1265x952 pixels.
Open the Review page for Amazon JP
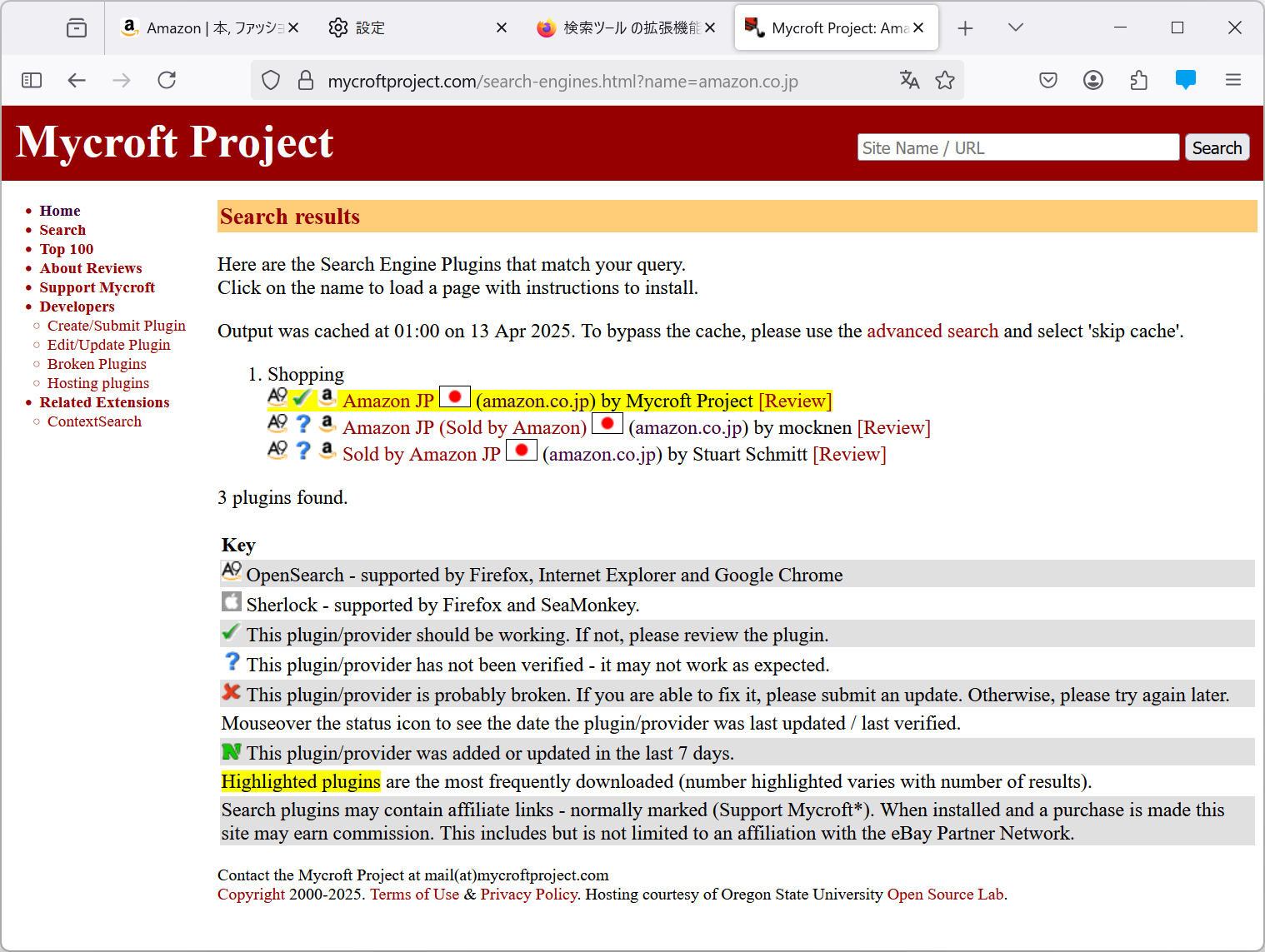coord(794,401)
